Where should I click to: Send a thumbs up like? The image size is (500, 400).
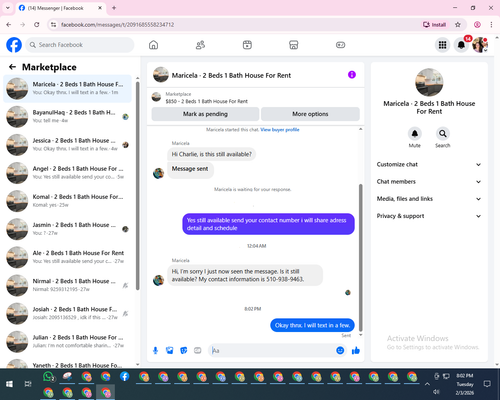(x=356, y=350)
